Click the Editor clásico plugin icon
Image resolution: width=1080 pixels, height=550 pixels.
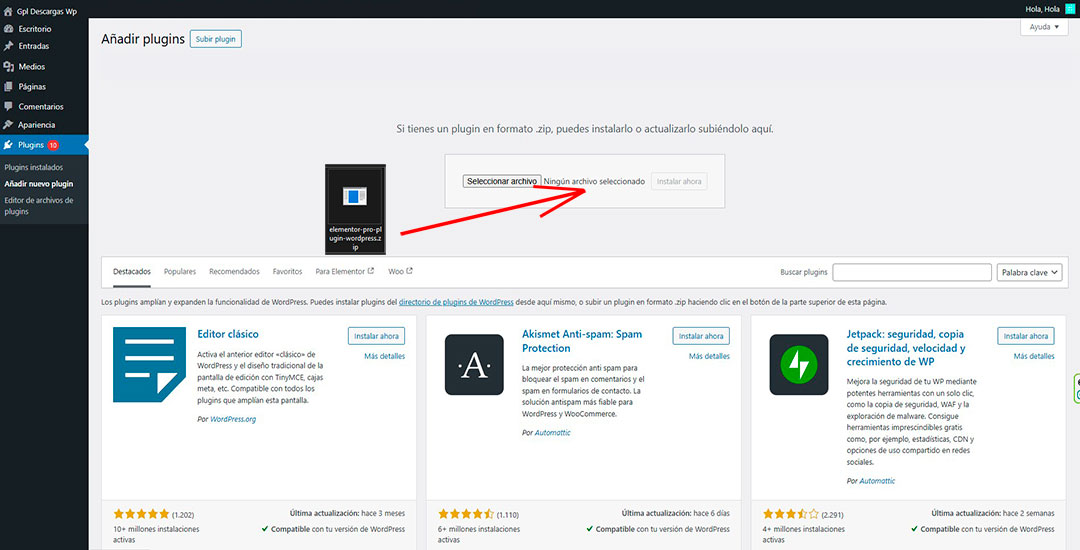[x=149, y=364]
